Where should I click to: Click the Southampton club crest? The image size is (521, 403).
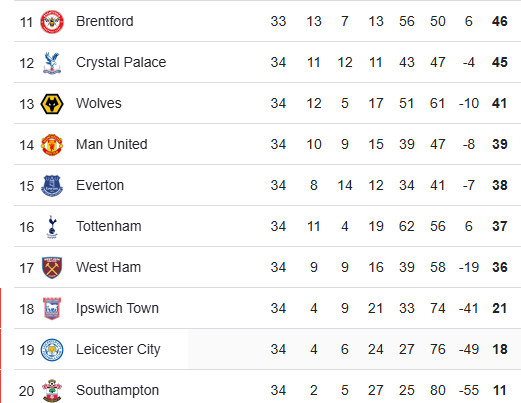coord(52,391)
